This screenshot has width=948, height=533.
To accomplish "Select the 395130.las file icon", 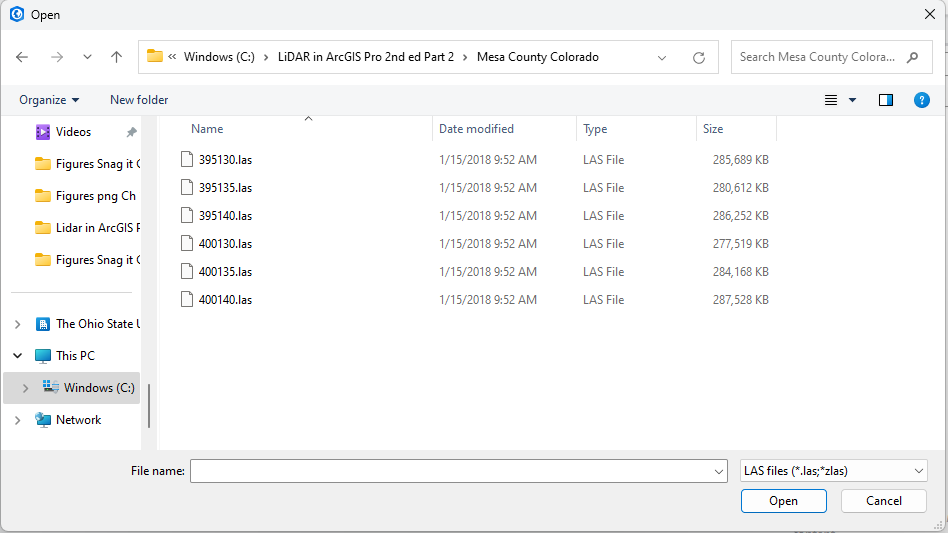I will coord(186,159).
